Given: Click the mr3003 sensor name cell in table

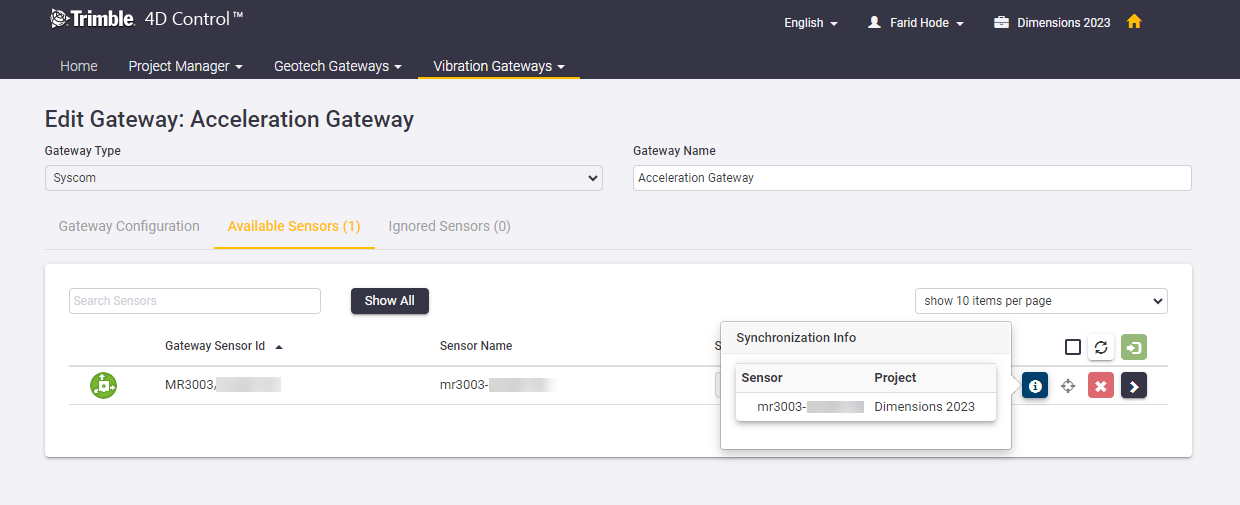Looking at the screenshot, I should 497,384.
